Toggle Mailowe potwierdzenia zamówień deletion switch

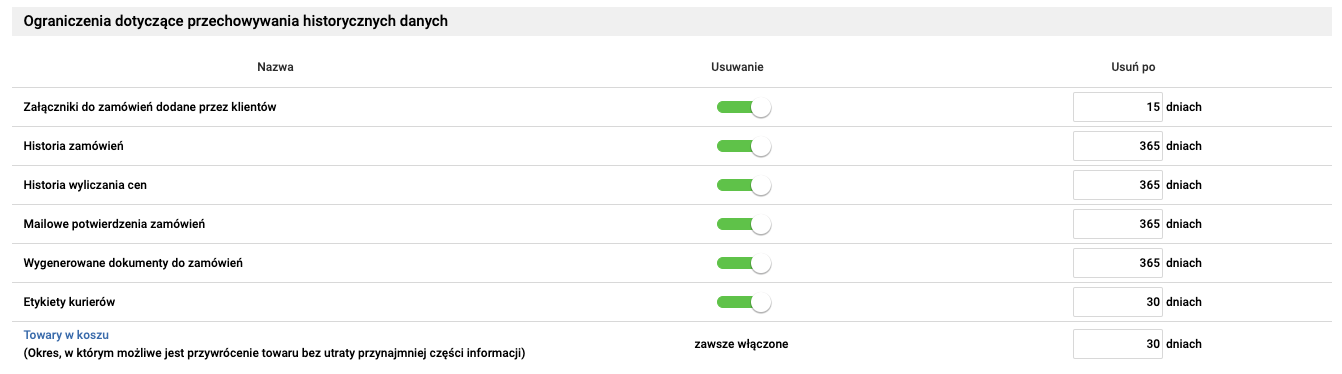(744, 224)
